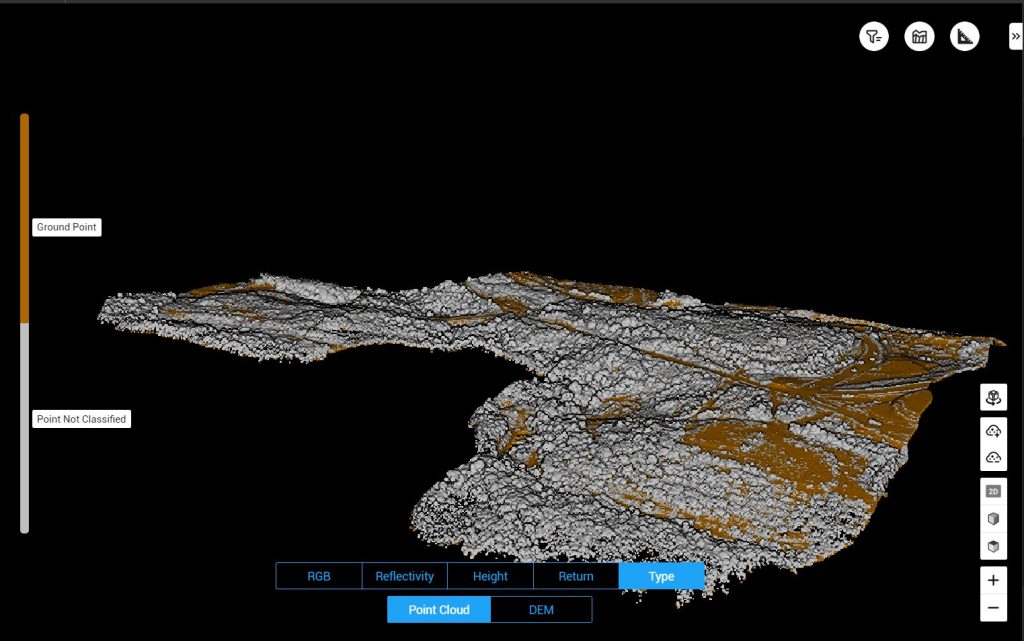Select the Height display mode
This screenshot has height=641, width=1024.
coord(490,576)
